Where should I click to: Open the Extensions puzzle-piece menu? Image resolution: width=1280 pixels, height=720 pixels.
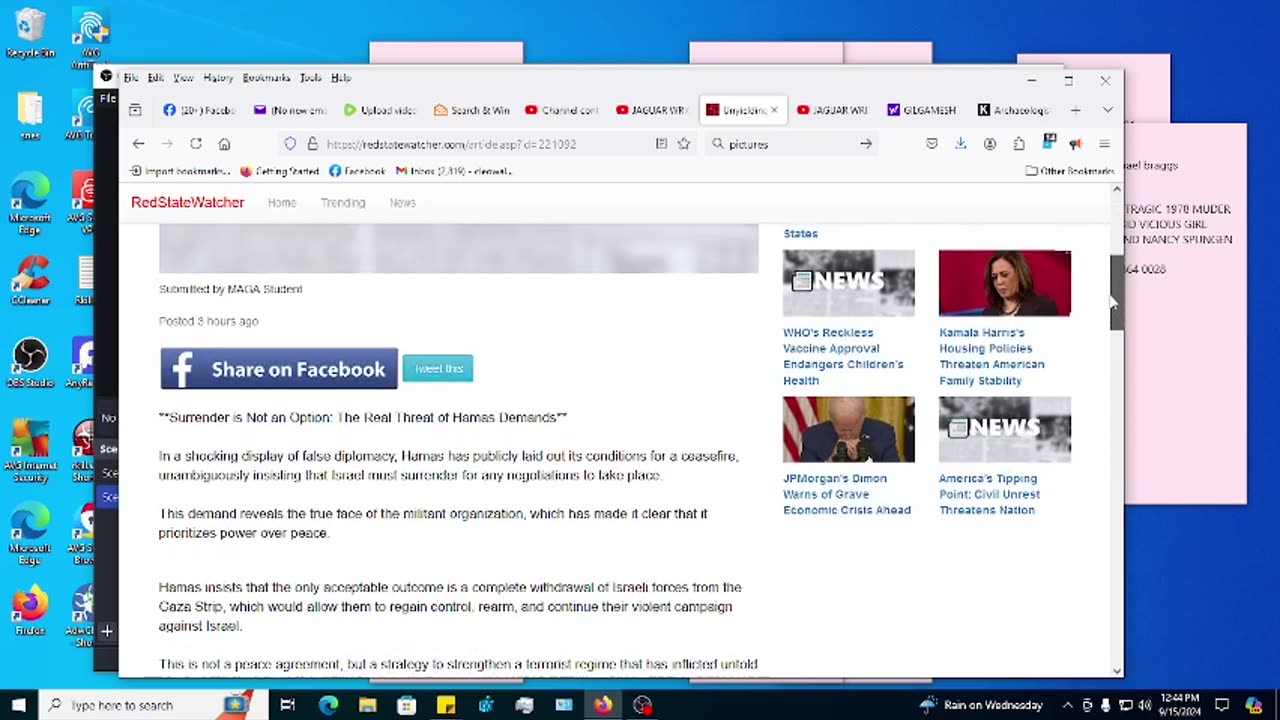[x=1019, y=144]
